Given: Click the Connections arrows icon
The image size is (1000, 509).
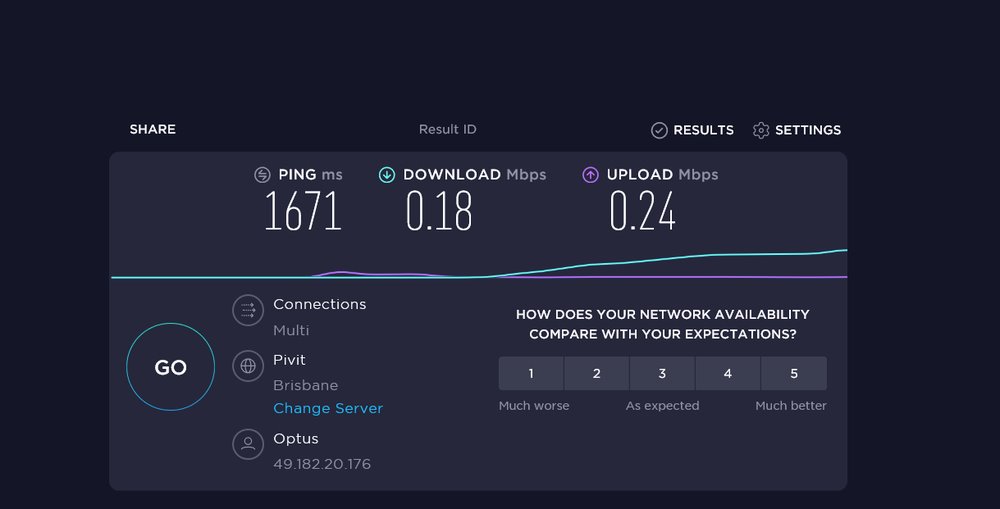Looking at the screenshot, I should 248,311.
